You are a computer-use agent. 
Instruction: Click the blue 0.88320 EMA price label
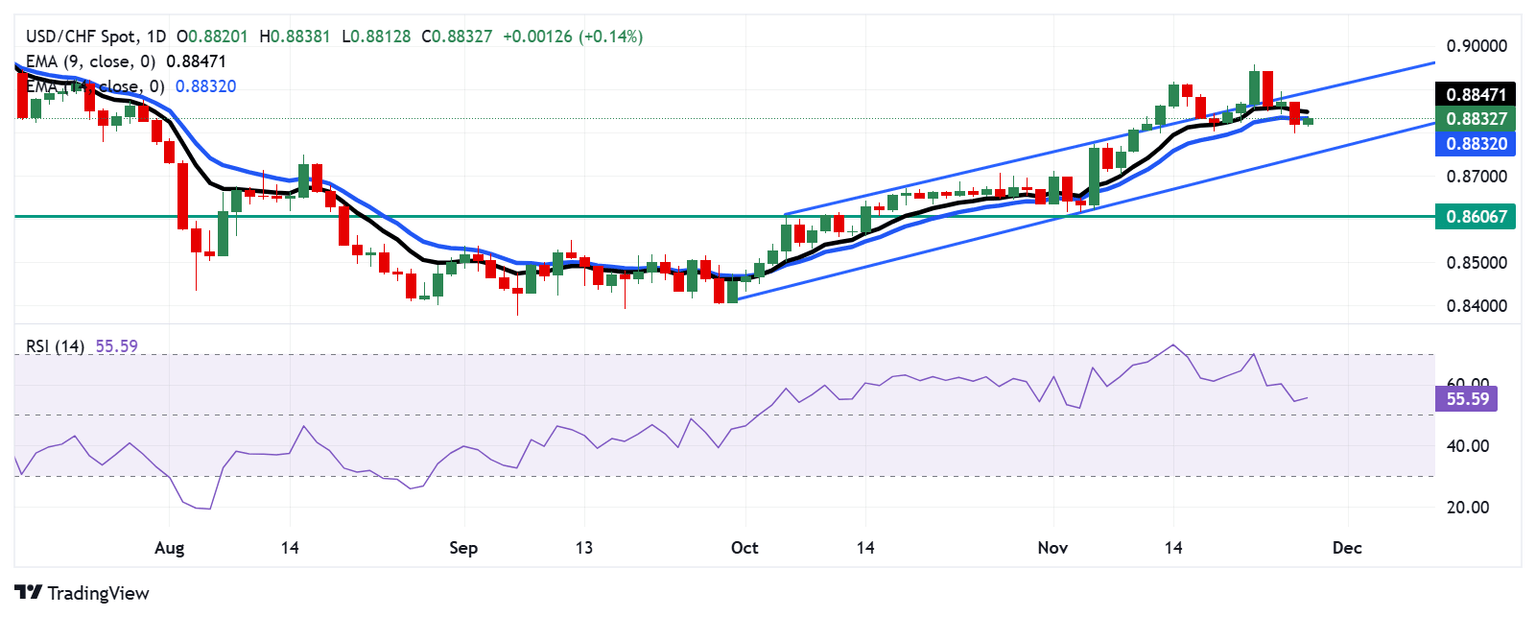[x=1476, y=143]
